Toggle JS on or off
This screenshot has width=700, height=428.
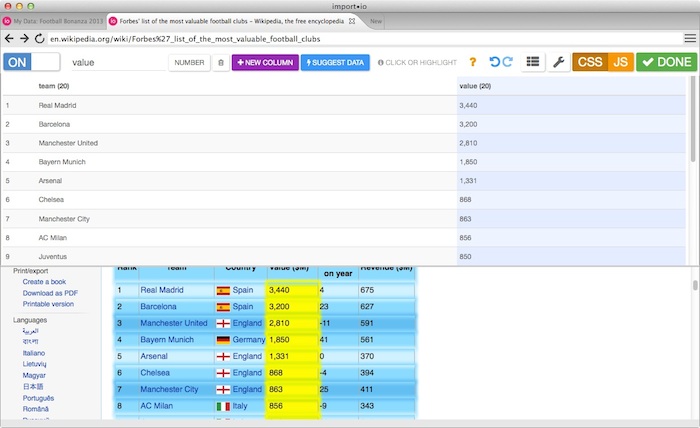(x=621, y=62)
